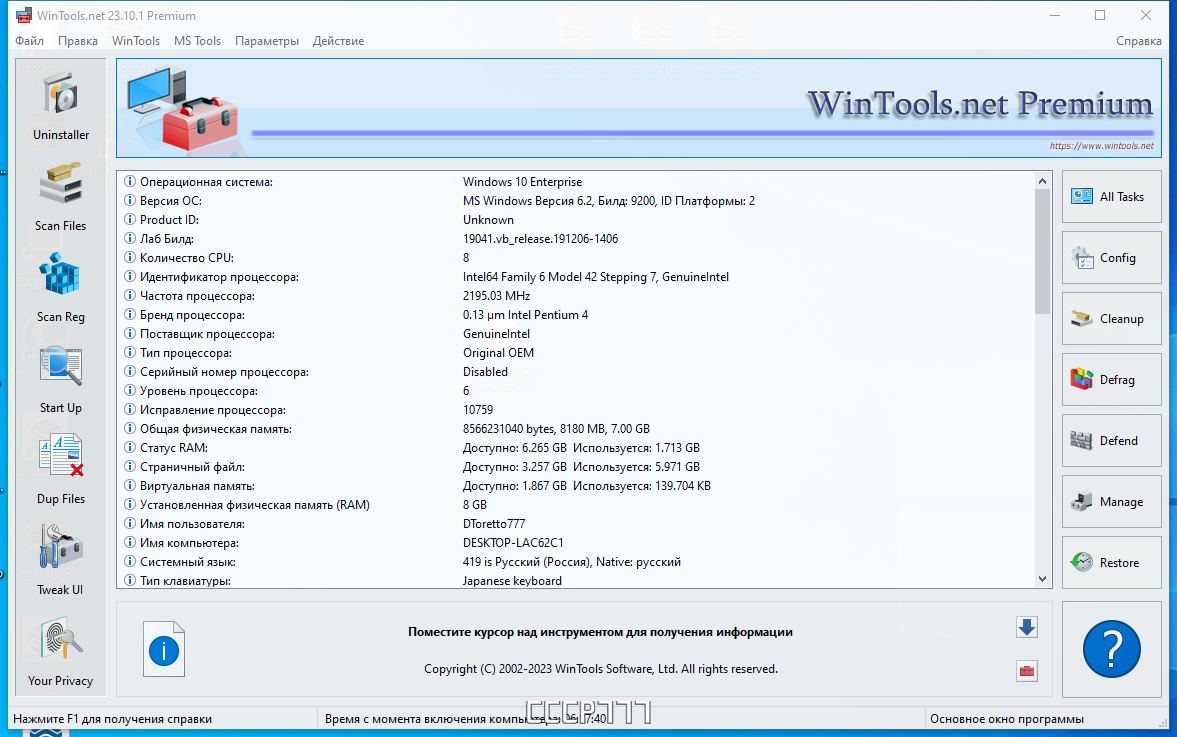
Task: Open the Scan Reg registry tool
Action: point(61,275)
